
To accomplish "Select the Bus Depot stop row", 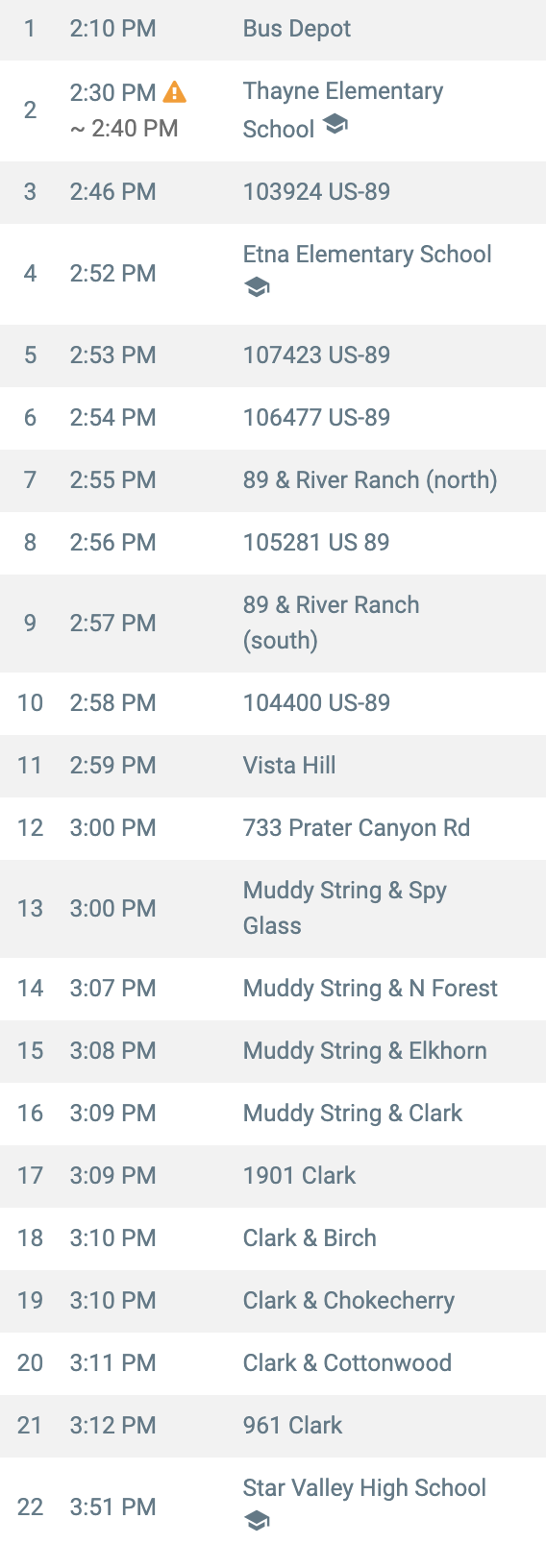I will pos(273,29).
